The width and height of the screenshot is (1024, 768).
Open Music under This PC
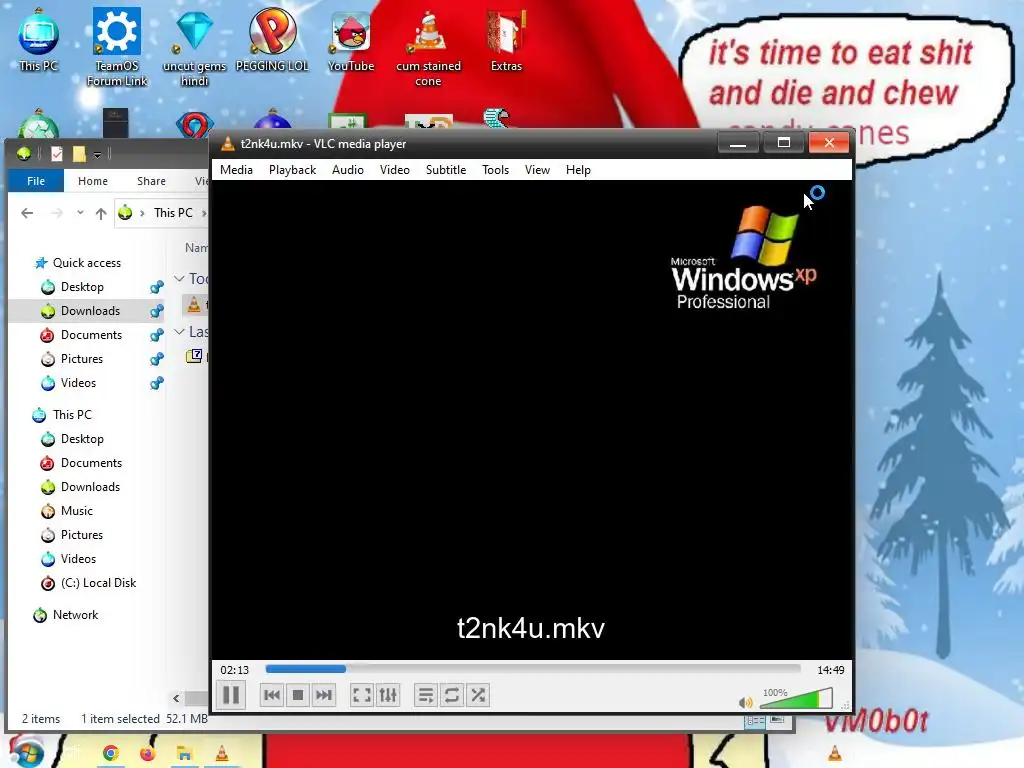(76, 511)
